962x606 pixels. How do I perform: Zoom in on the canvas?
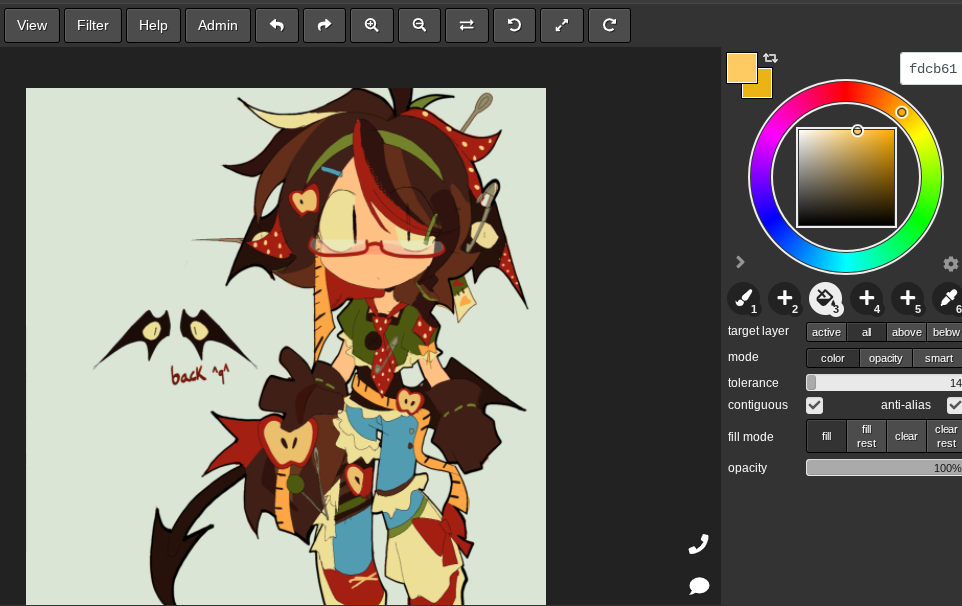[x=372, y=25]
